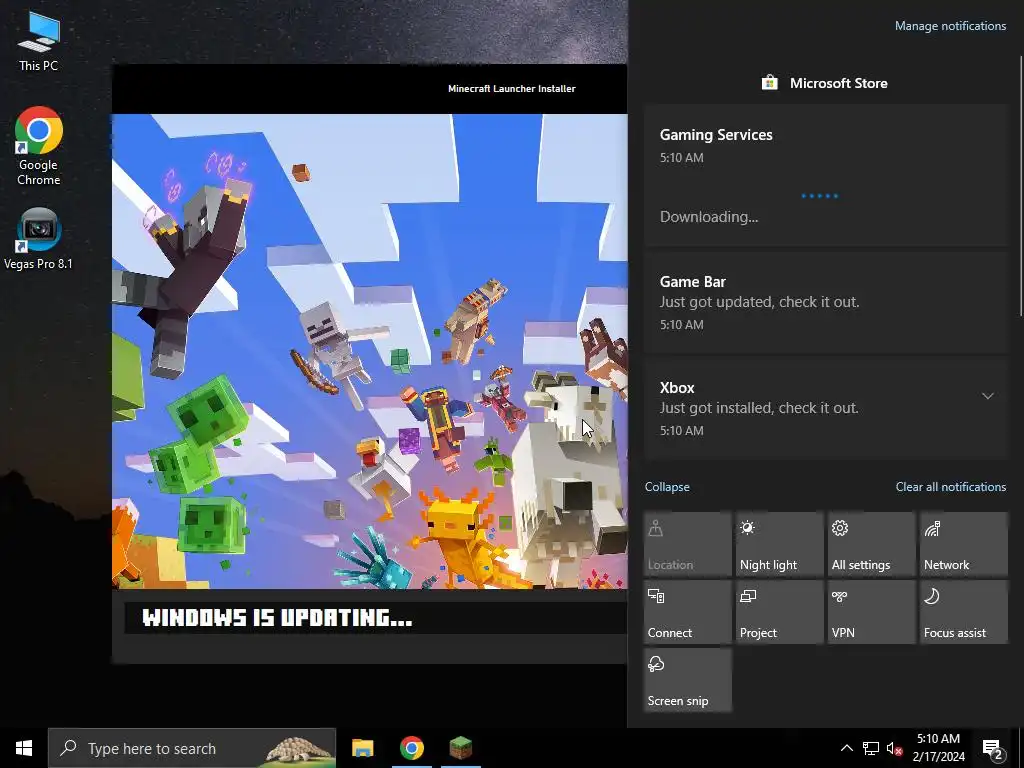Collapse the quick actions panel
The height and width of the screenshot is (768, 1024).
[667, 487]
